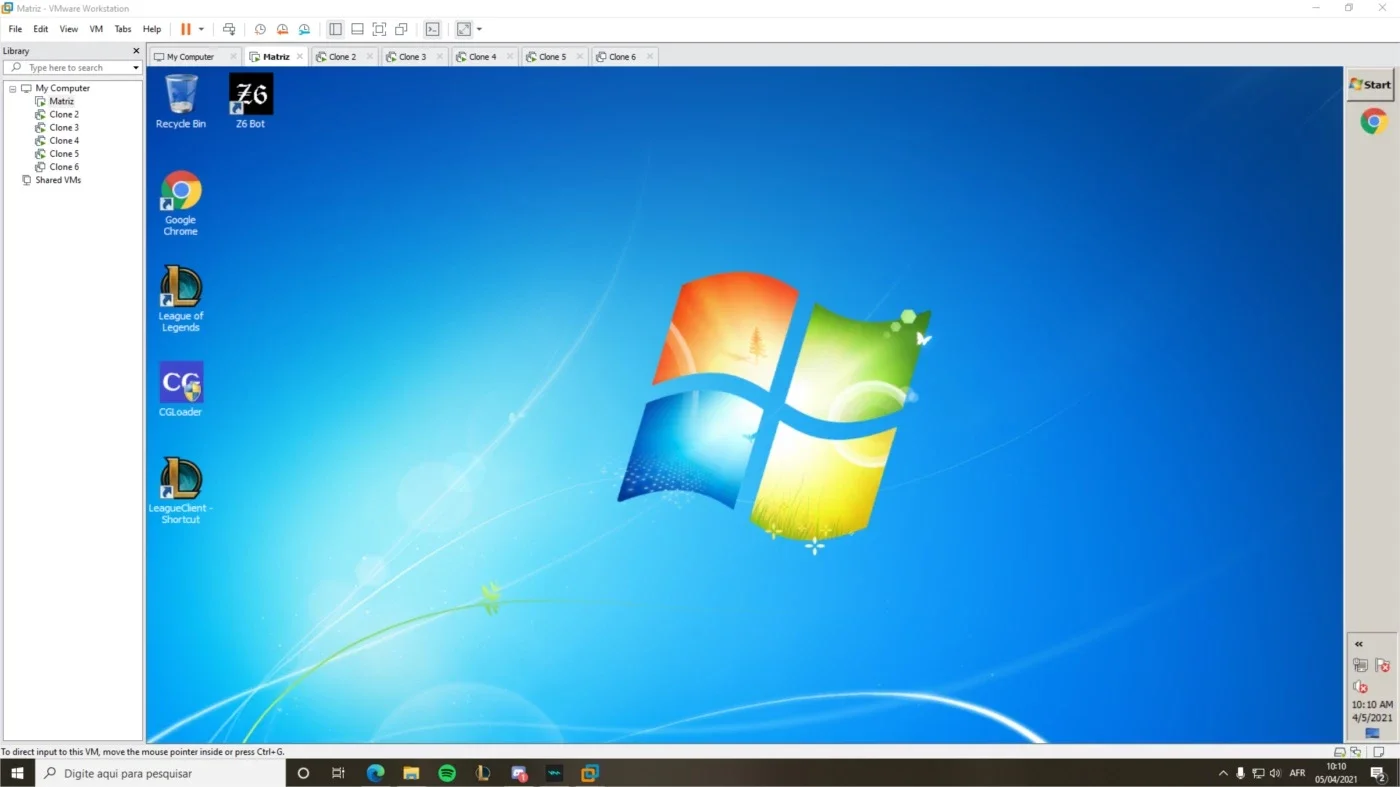Open the console view toolbar icon

pos(432,29)
